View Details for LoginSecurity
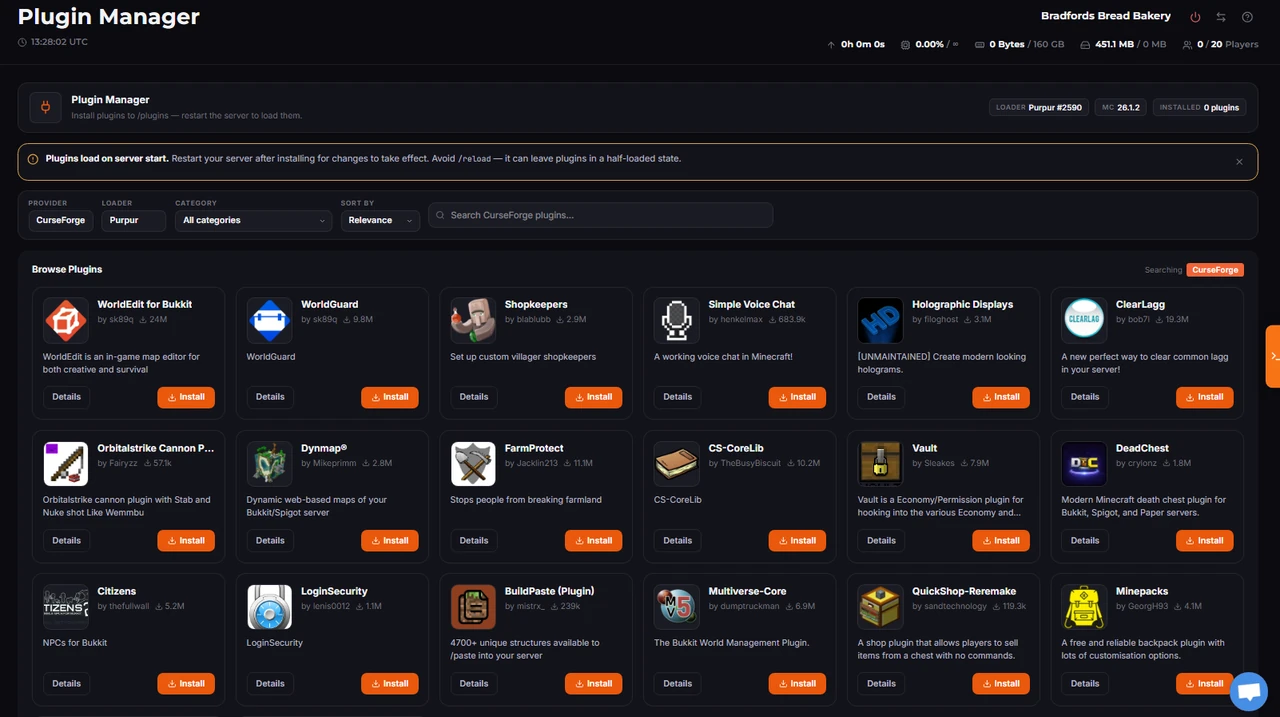This screenshot has width=1280, height=717. (270, 684)
